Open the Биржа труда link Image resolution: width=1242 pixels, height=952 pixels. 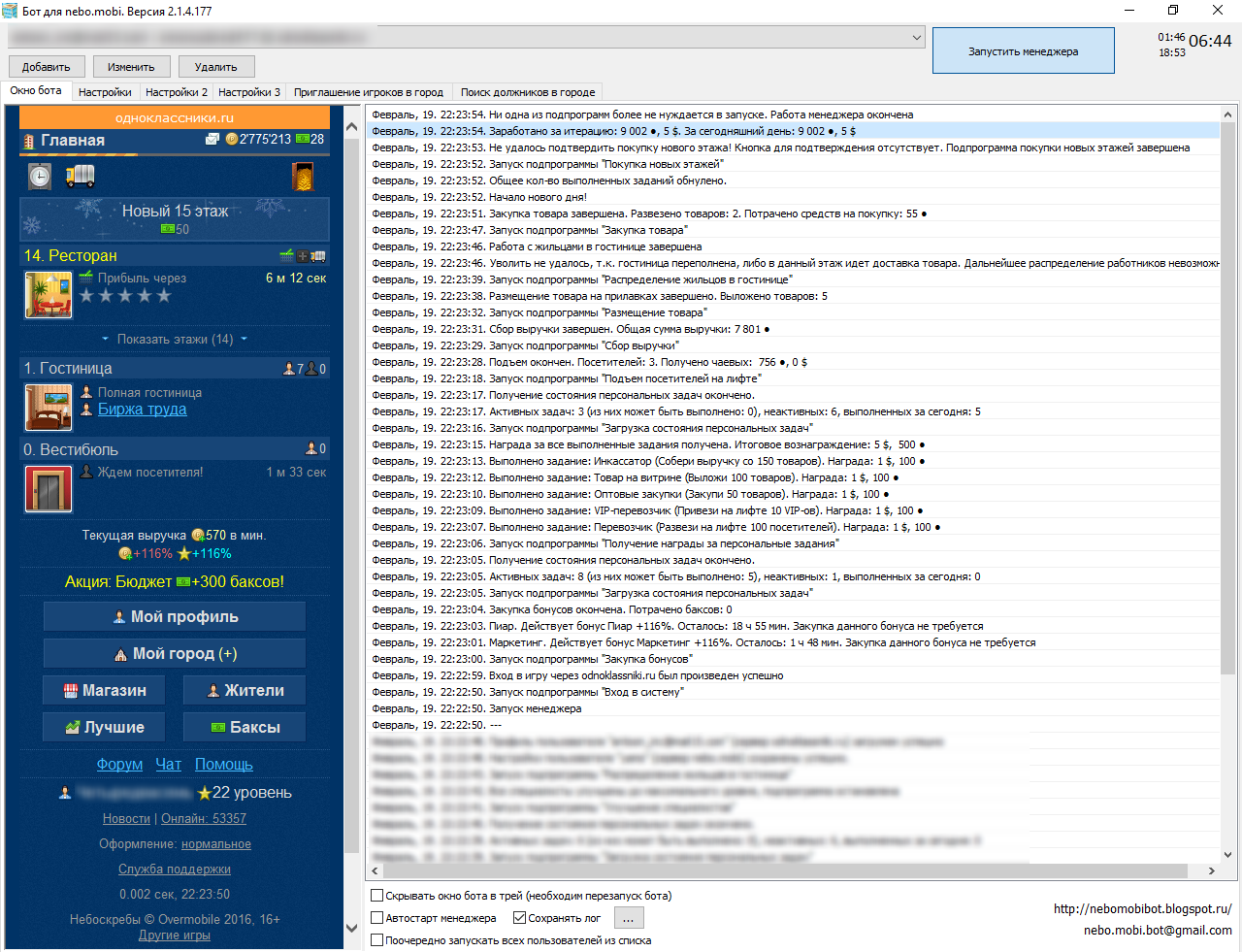point(143,410)
